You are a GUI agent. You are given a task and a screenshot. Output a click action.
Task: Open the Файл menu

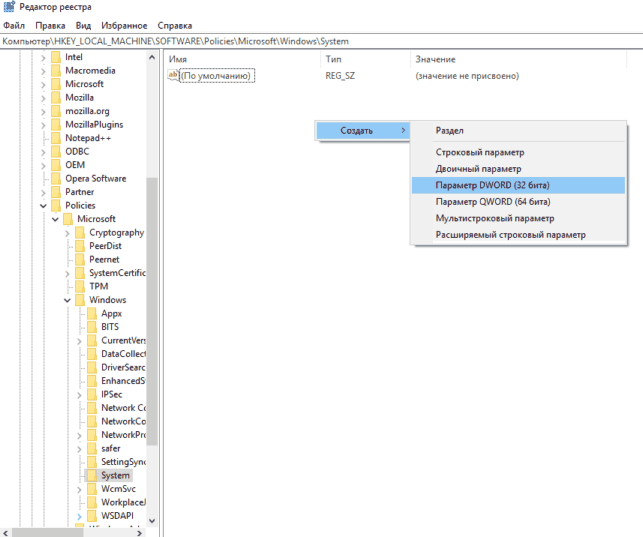pos(14,25)
